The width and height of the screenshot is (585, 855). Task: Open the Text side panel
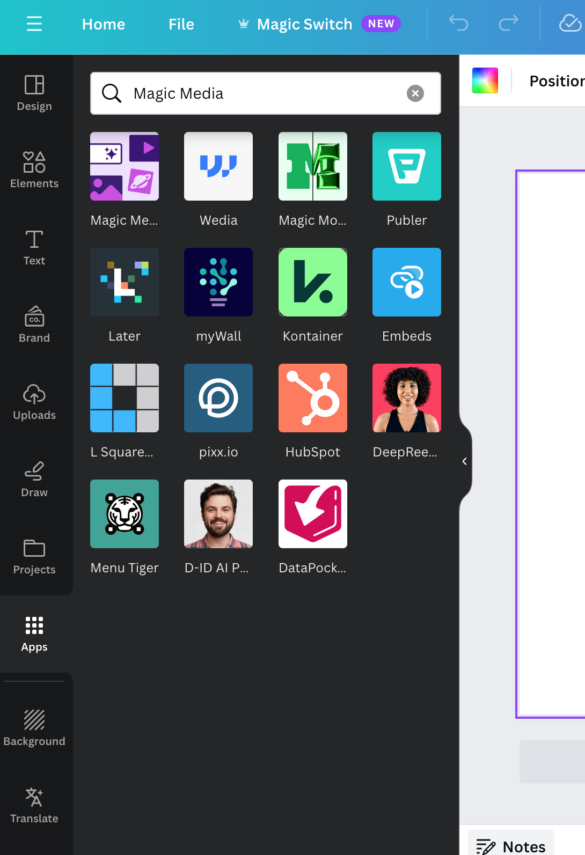(x=34, y=248)
